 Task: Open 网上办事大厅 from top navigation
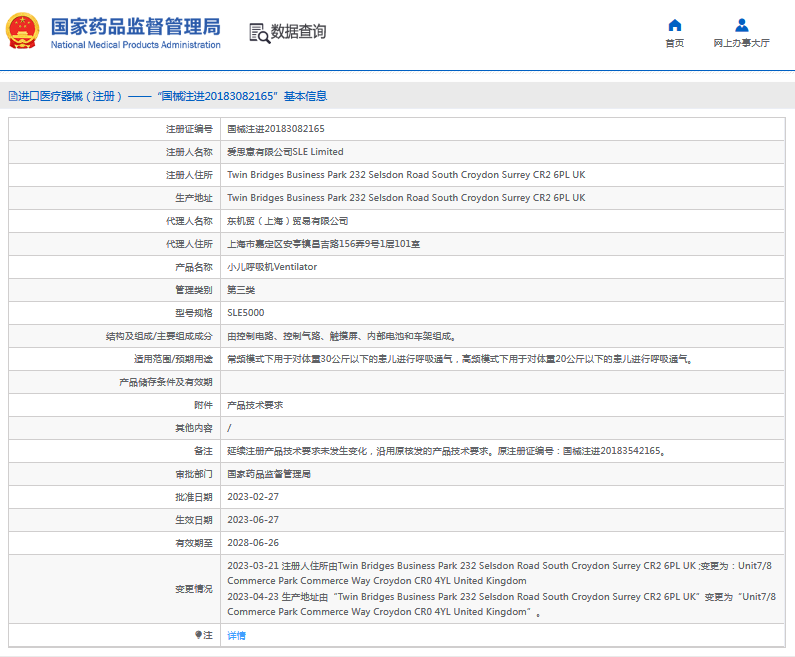741,43
